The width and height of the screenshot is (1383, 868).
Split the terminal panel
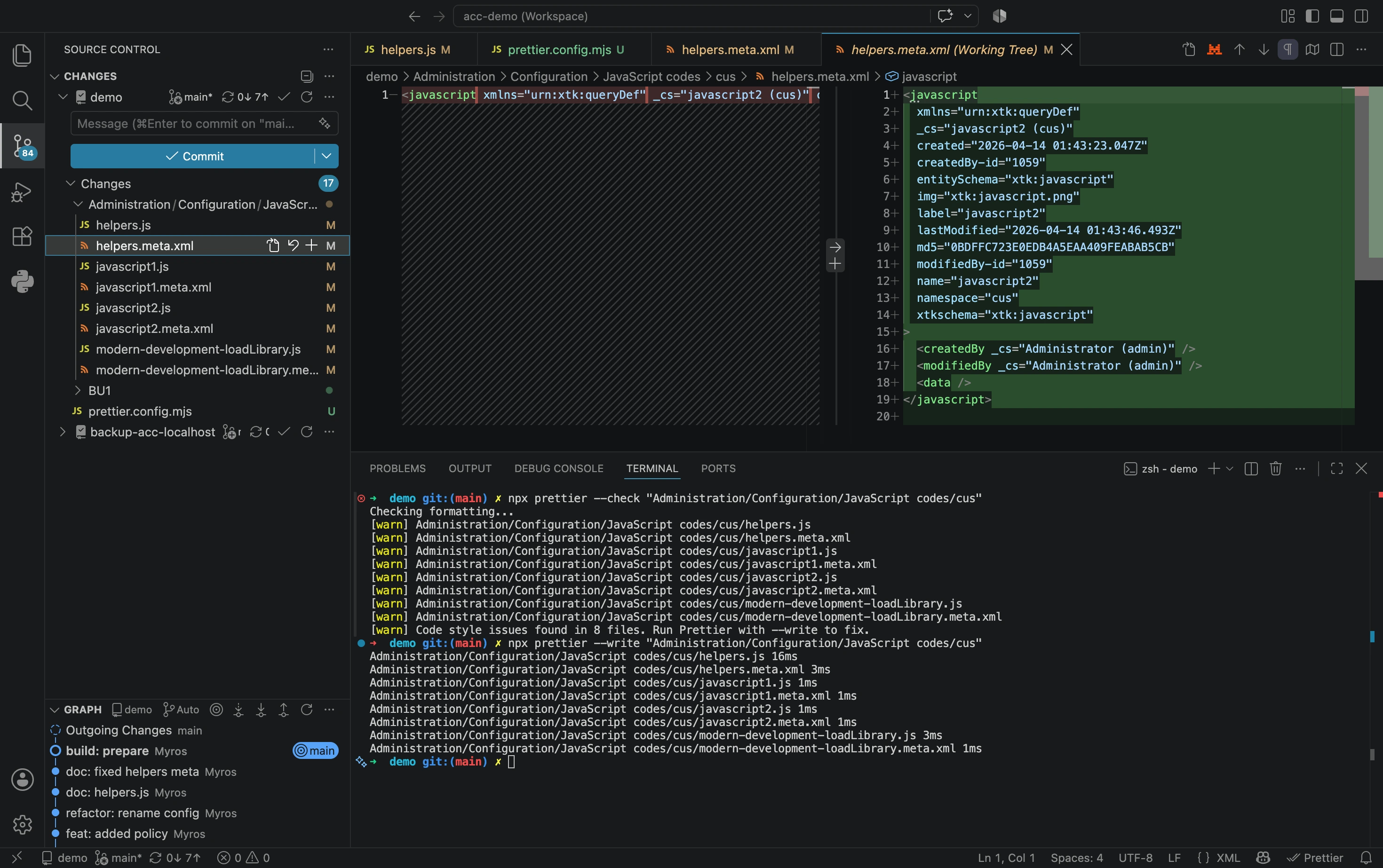pyautogui.click(x=1251, y=468)
